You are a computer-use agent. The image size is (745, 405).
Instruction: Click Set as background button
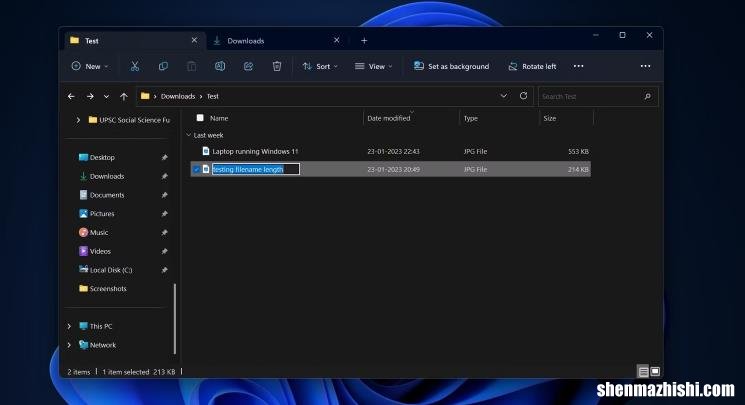click(x=451, y=66)
